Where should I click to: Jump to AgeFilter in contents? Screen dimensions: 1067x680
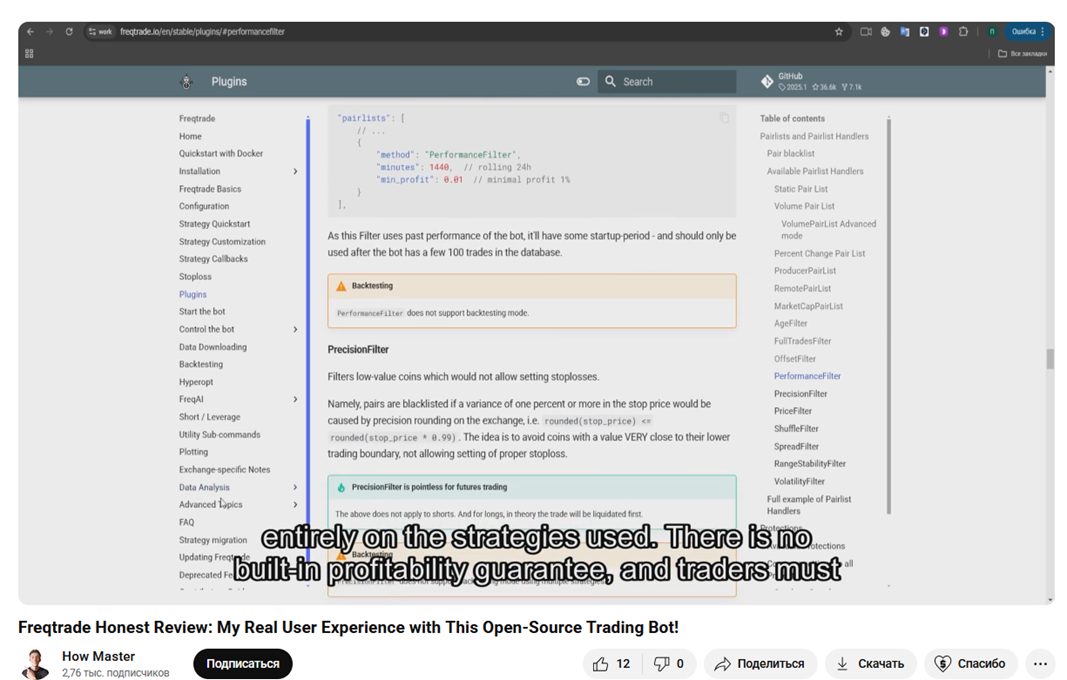click(791, 324)
